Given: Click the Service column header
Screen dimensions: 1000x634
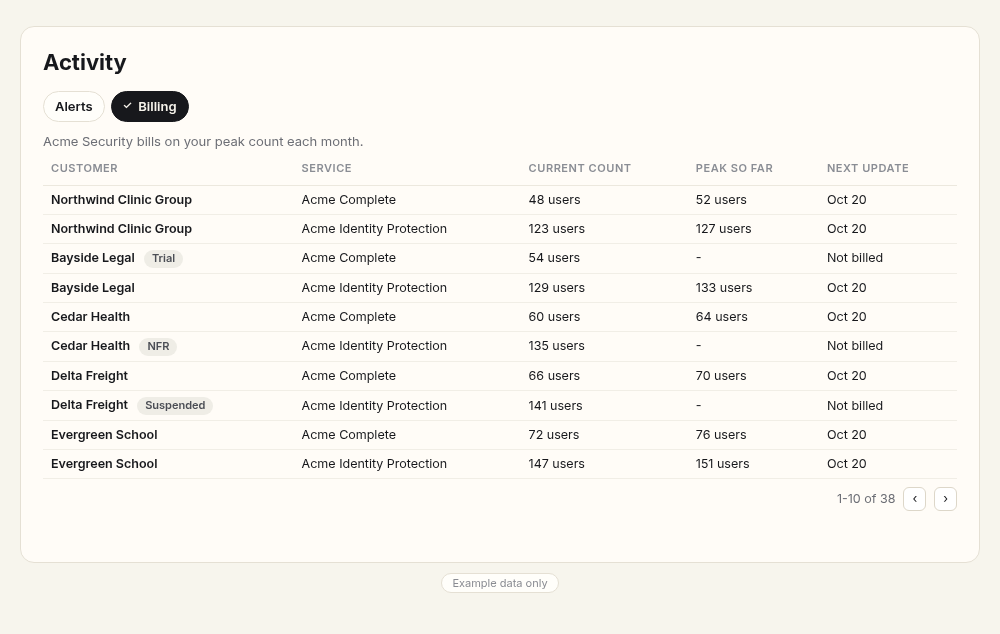Looking at the screenshot, I should pyautogui.click(x=327, y=168).
